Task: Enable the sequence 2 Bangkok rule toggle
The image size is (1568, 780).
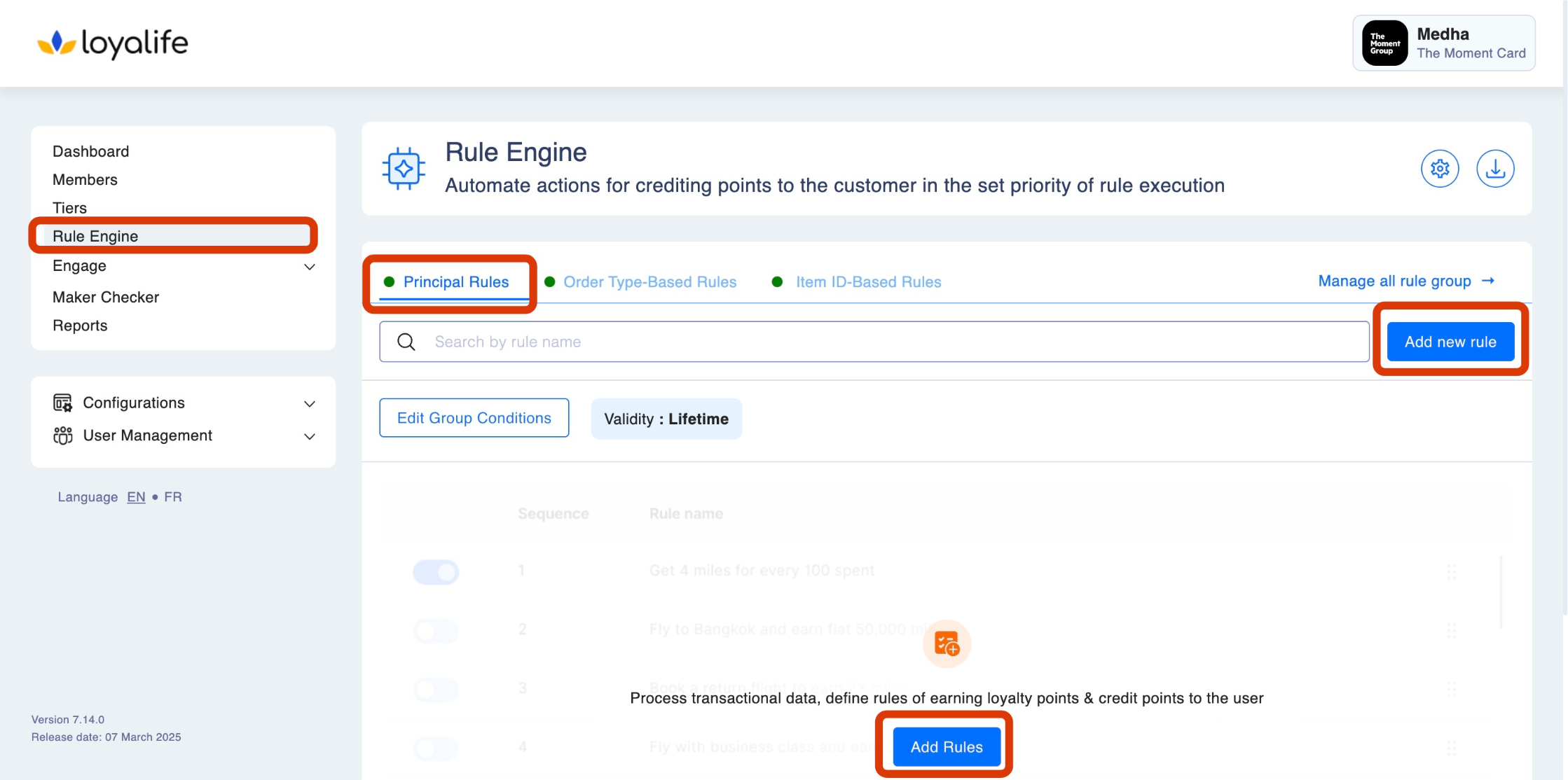Action: pos(436,630)
